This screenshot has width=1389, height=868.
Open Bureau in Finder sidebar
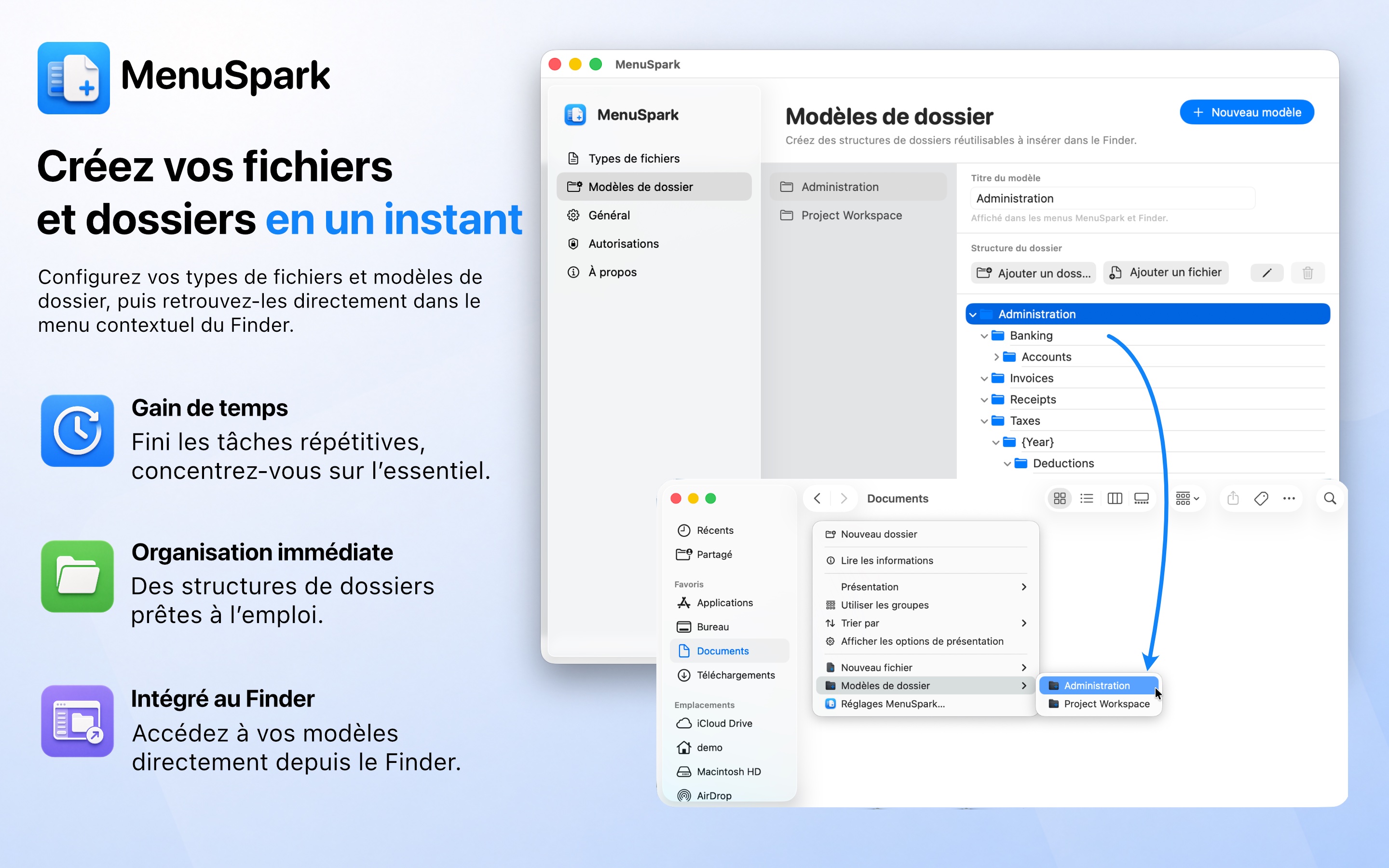click(730, 627)
